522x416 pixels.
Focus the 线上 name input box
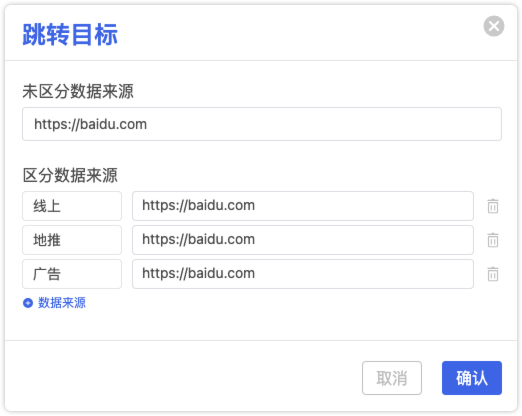(x=72, y=206)
